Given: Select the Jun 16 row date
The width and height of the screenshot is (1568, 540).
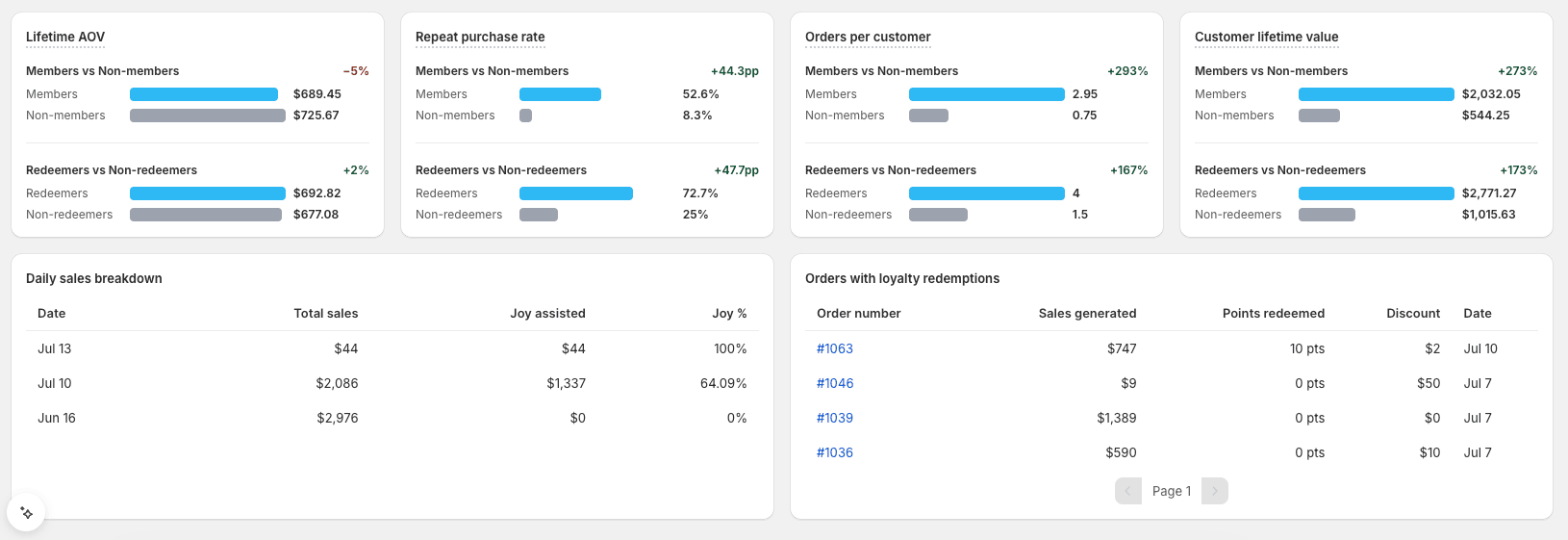Looking at the screenshot, I should click(57, 418).
